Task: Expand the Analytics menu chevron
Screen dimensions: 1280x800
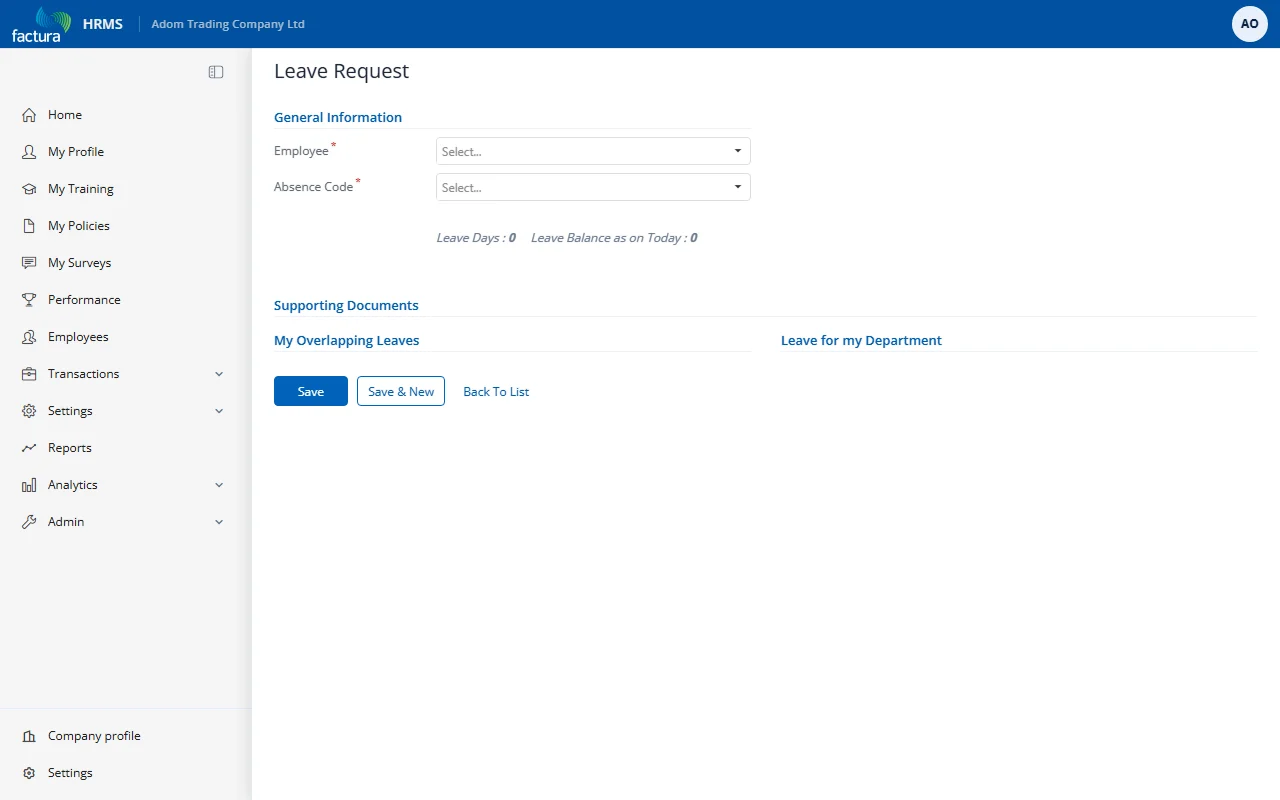Action: point(219,485)
